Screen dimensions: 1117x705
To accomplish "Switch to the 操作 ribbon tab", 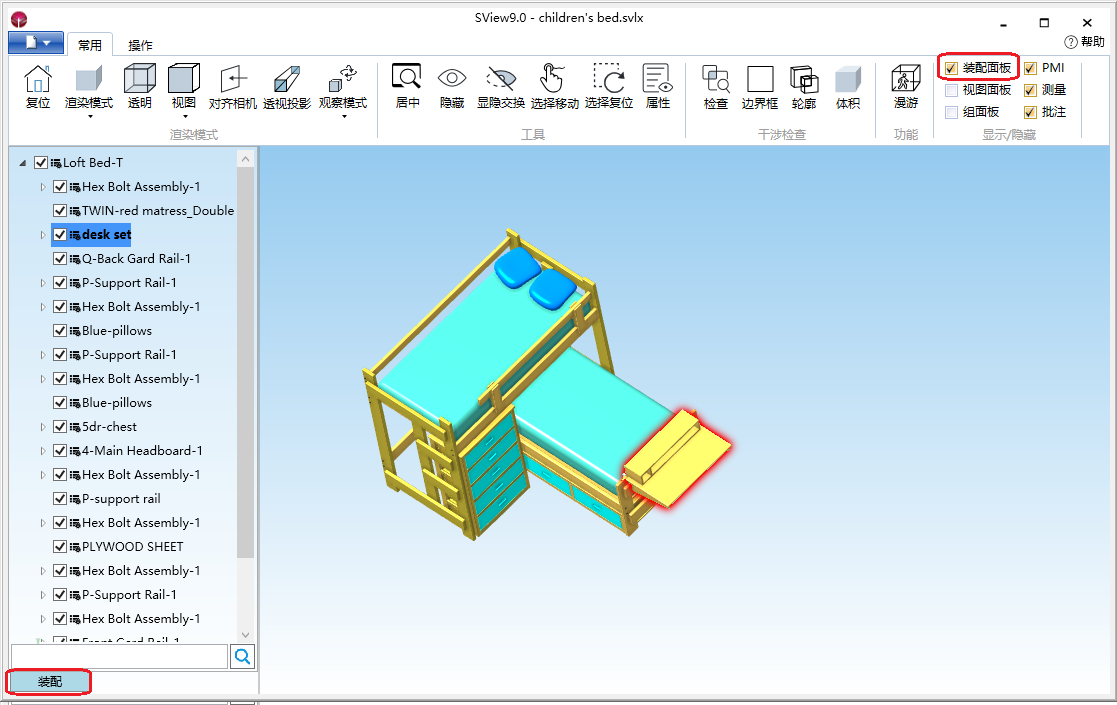I will [140, 46].
